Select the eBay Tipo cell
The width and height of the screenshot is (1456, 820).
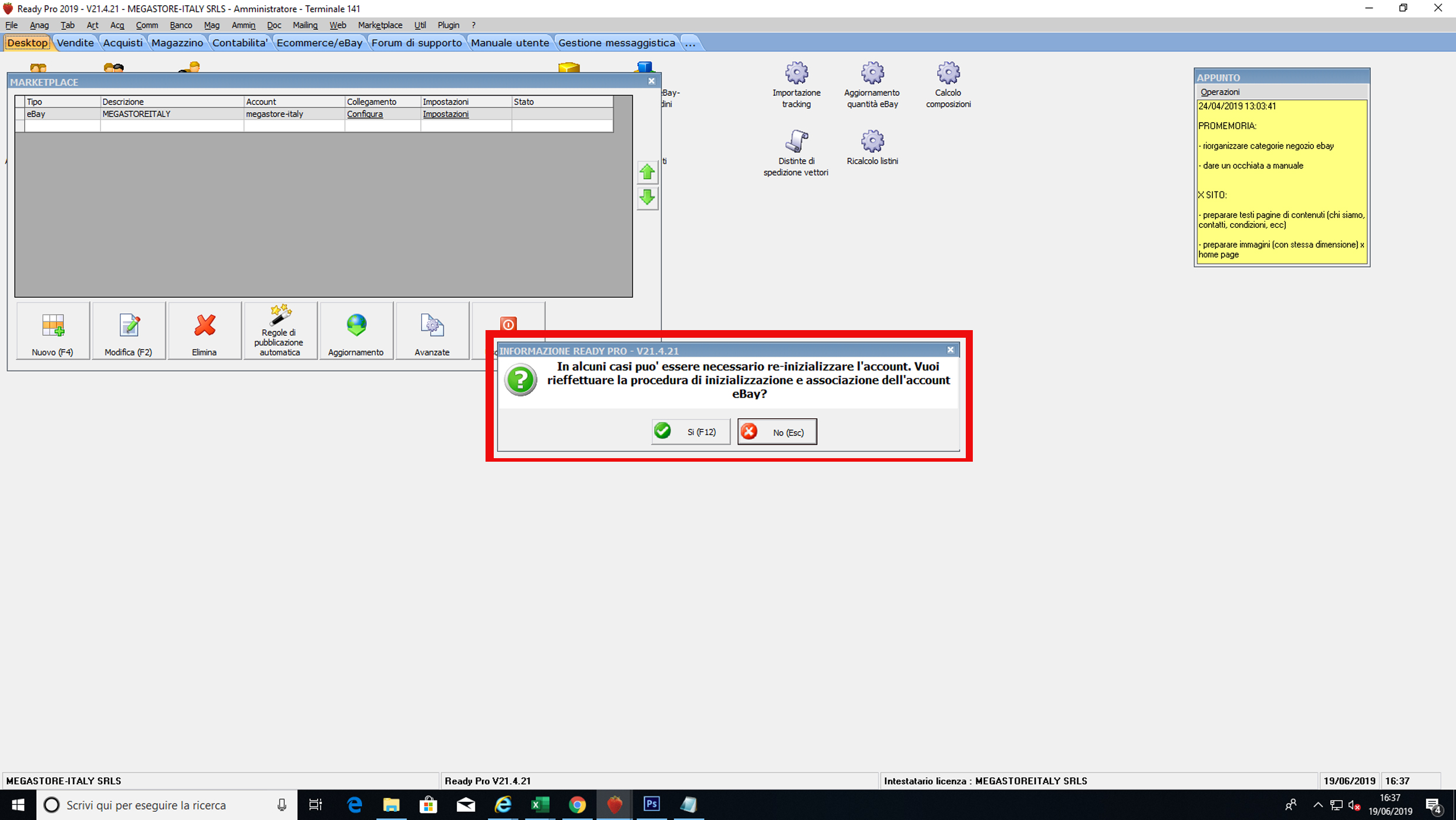click(62, 114)
